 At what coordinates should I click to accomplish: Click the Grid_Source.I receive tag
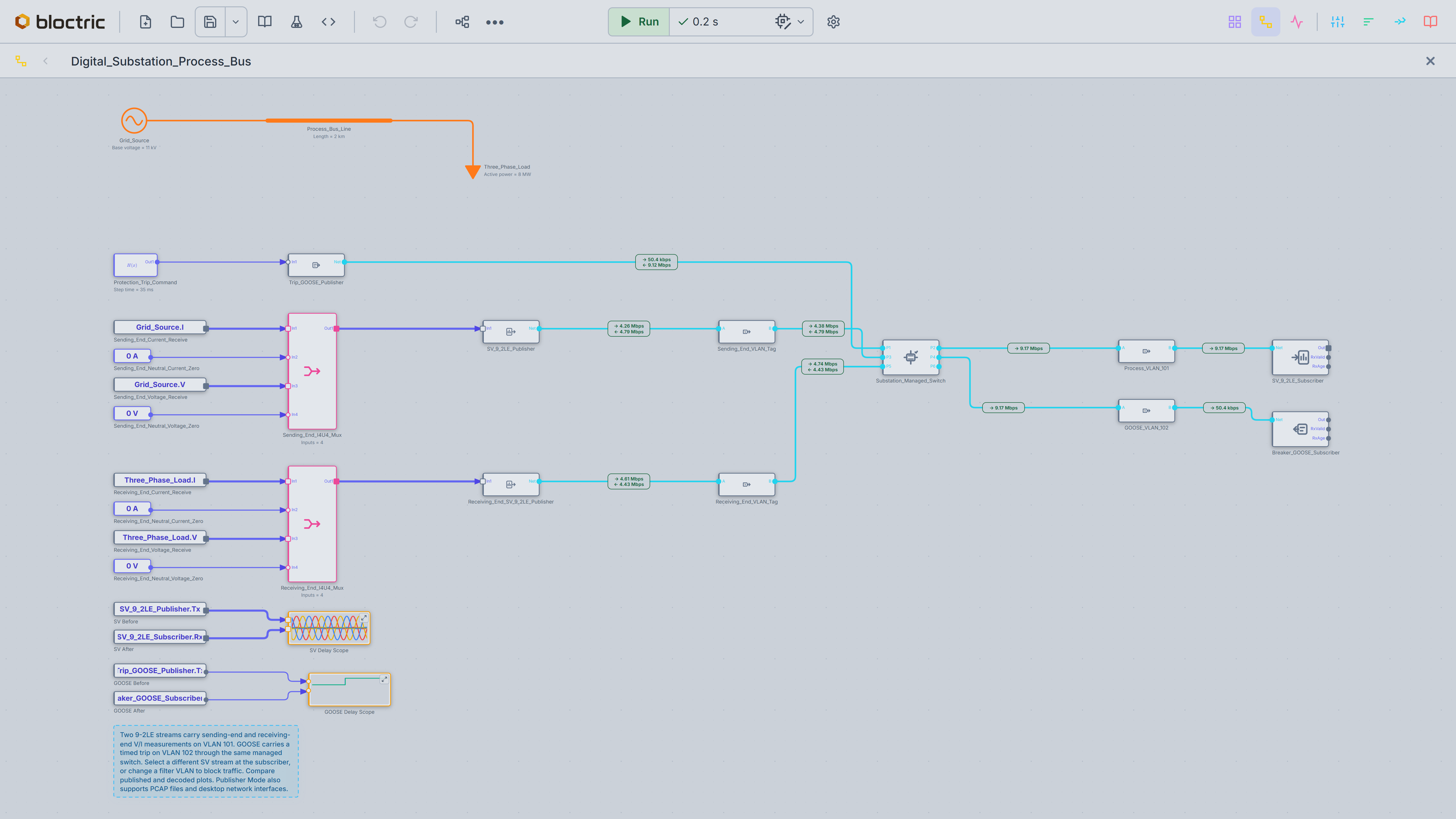point(160,327)
